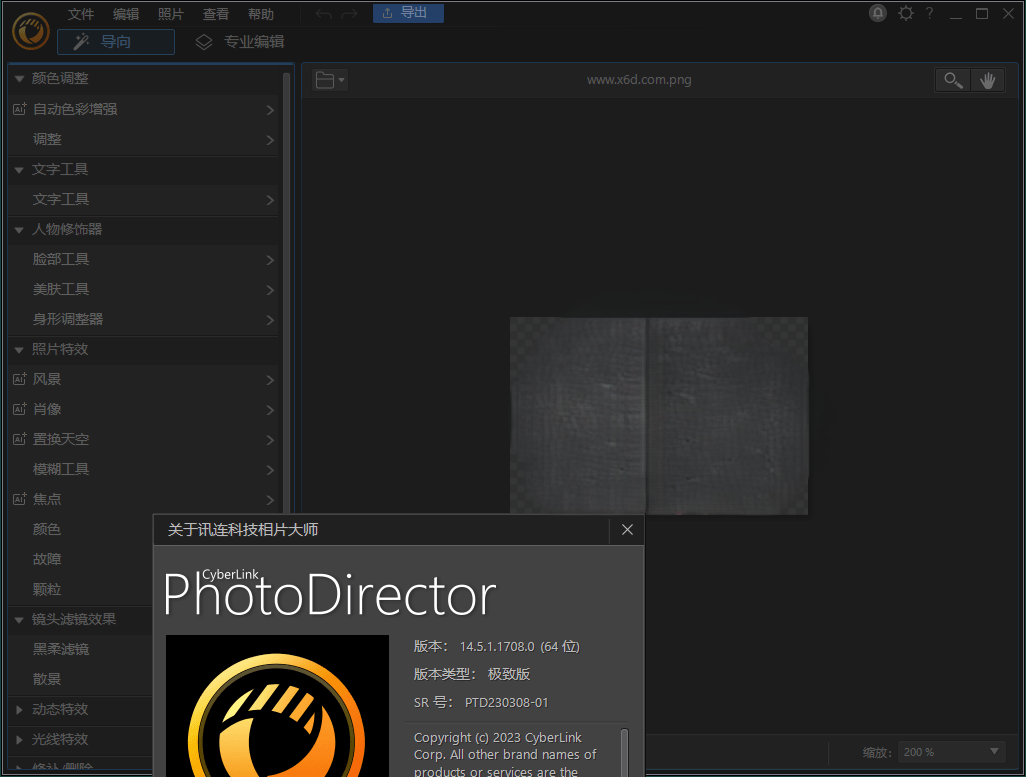Image resolution: width=1026 pixels, height=777 pixels.
Task: Collapse the 人物修饰器 section
Action: [x=19, y=230]
